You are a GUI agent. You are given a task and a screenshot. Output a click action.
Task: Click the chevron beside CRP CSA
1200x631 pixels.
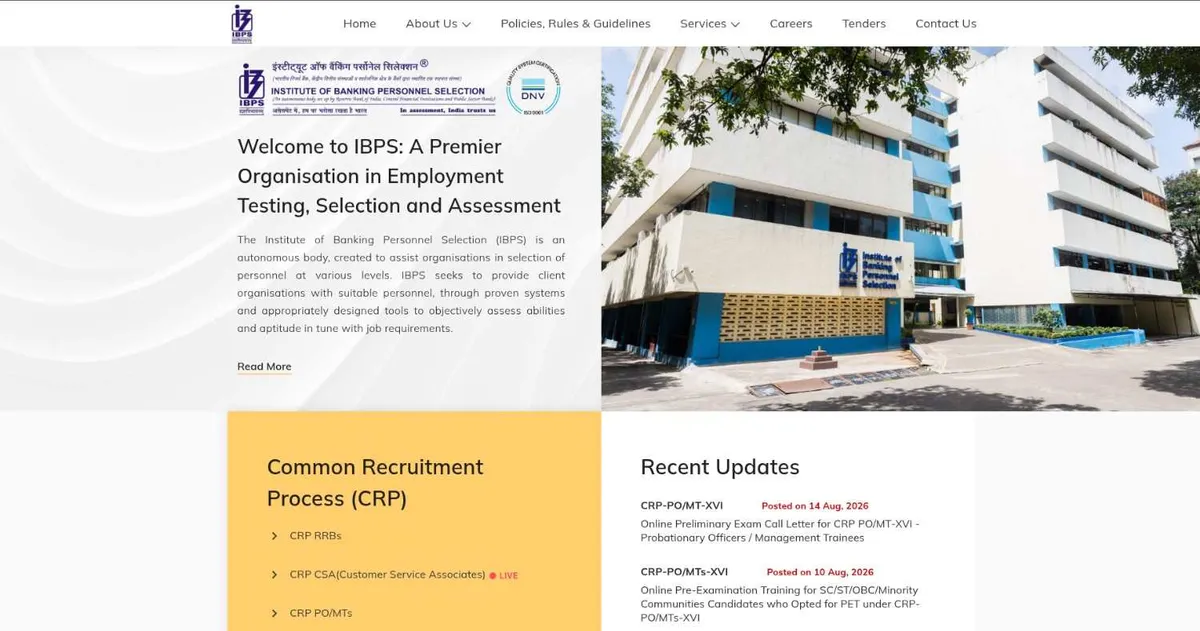click(x=274, y=575)
